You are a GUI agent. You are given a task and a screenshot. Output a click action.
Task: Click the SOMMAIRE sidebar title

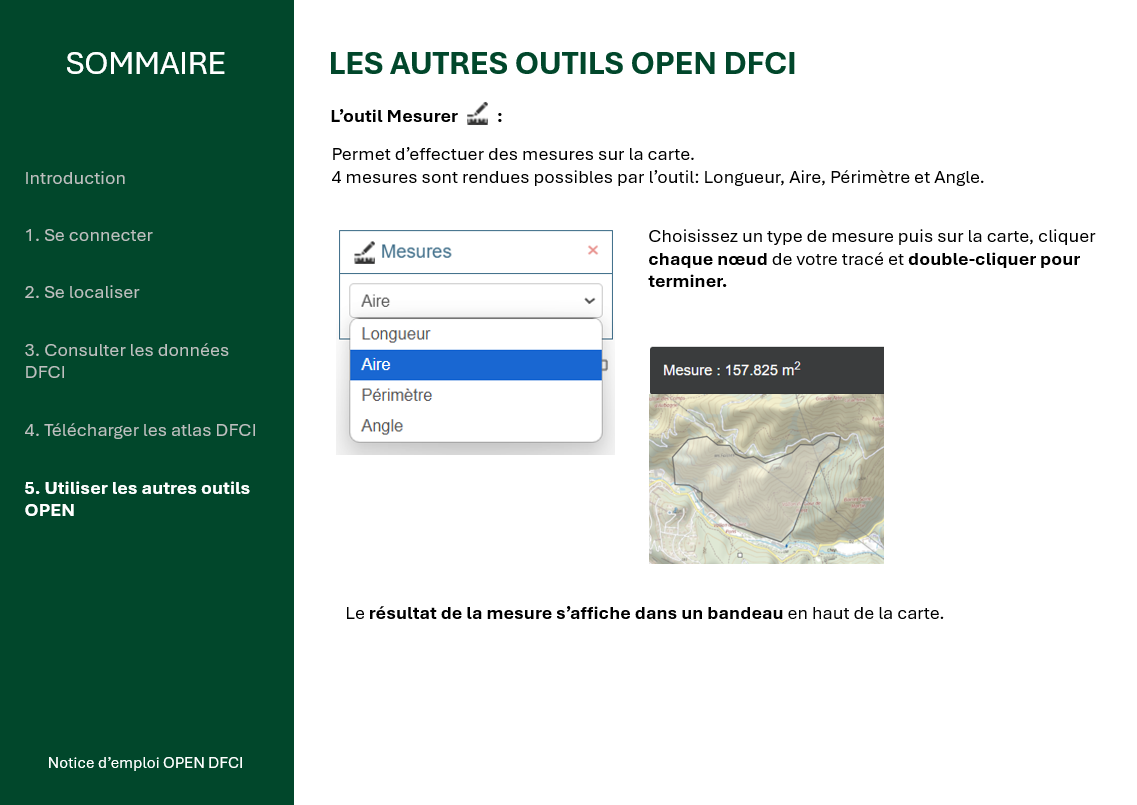point(146,64)
